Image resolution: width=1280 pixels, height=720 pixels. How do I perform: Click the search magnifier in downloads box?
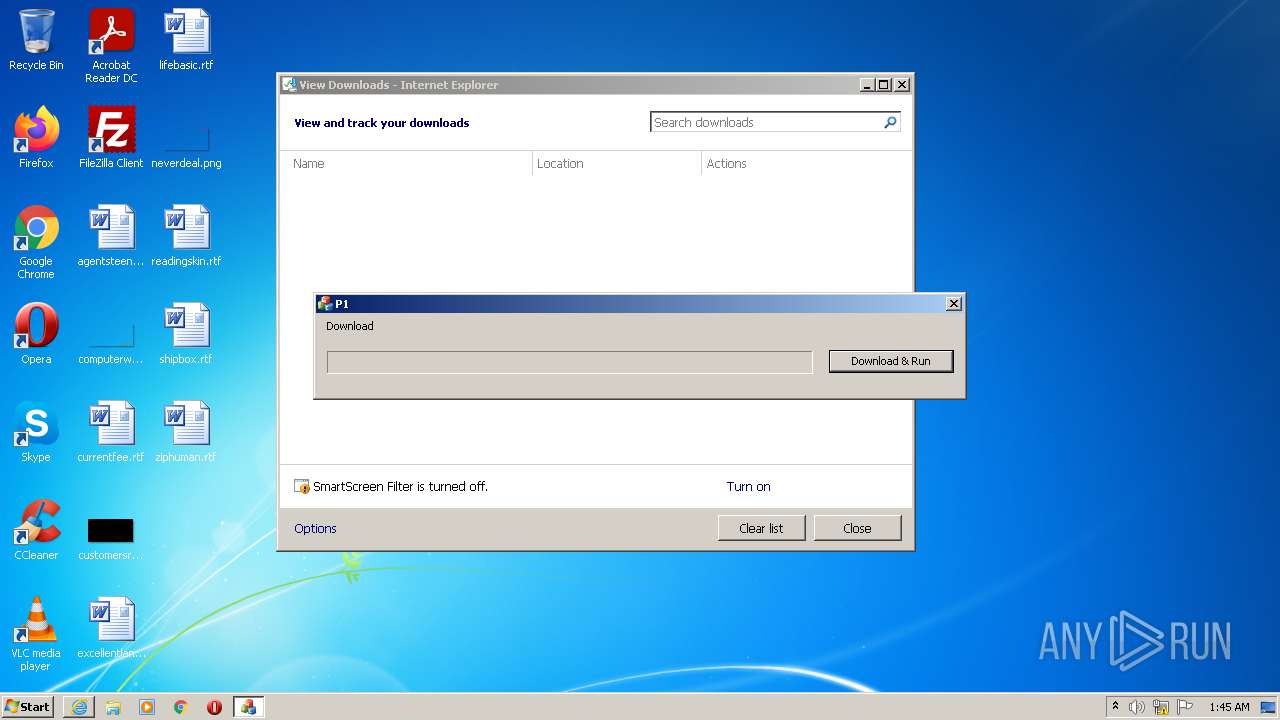coord(890,122)
